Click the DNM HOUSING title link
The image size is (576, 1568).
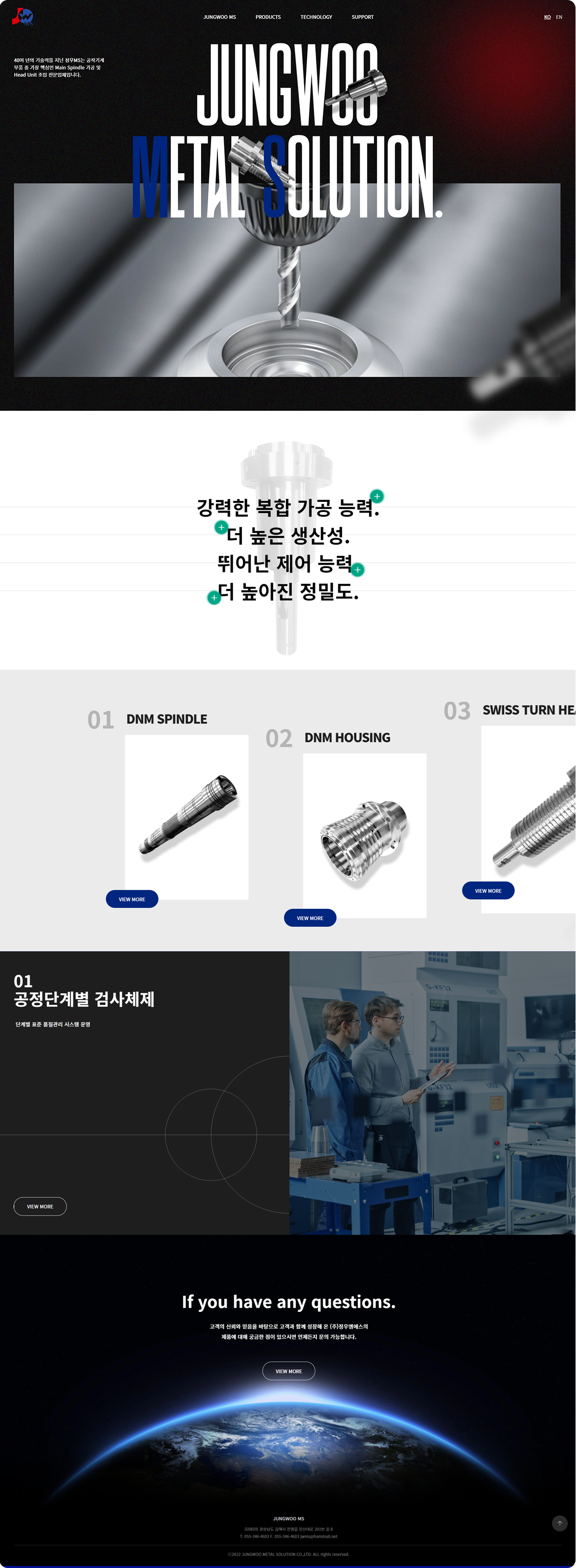(x=348, y=738)
